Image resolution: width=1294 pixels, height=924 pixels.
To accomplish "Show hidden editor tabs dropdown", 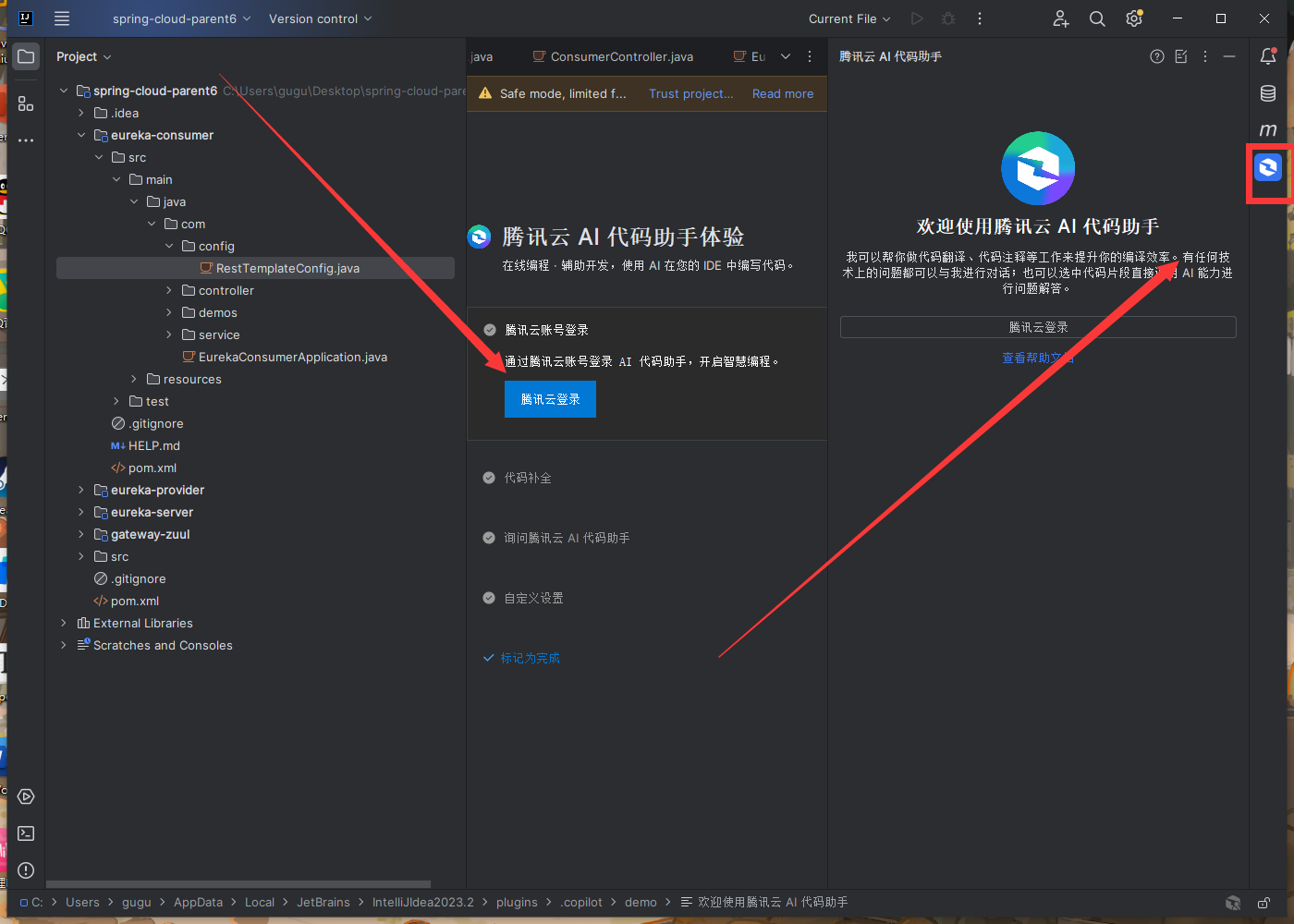I will pyautogui.click(x=786, y=56).
